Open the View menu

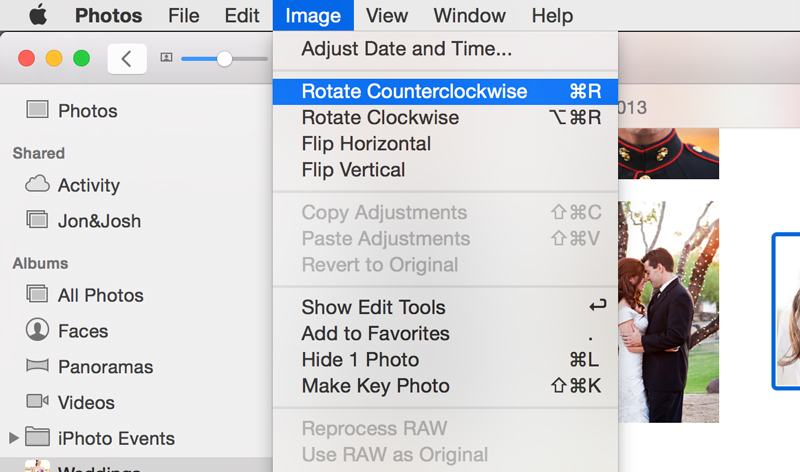pos(387,15)
